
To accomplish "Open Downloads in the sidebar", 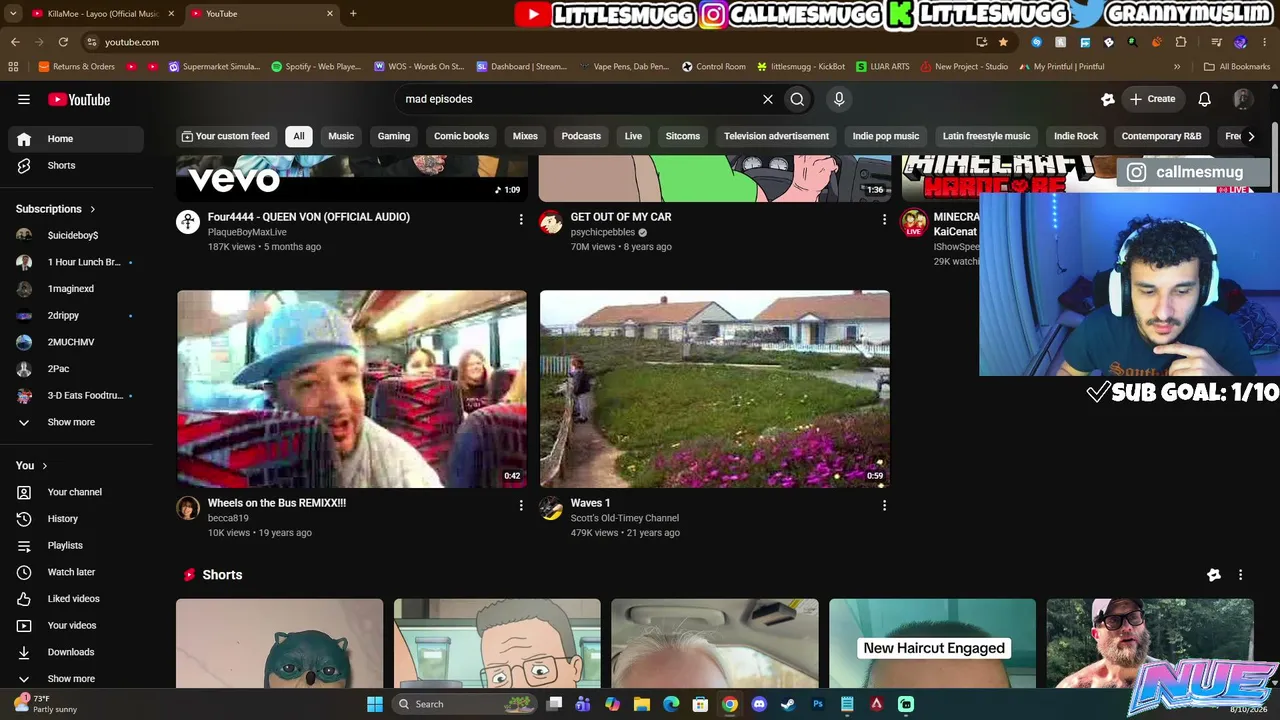I will click(x=72, y=652).
